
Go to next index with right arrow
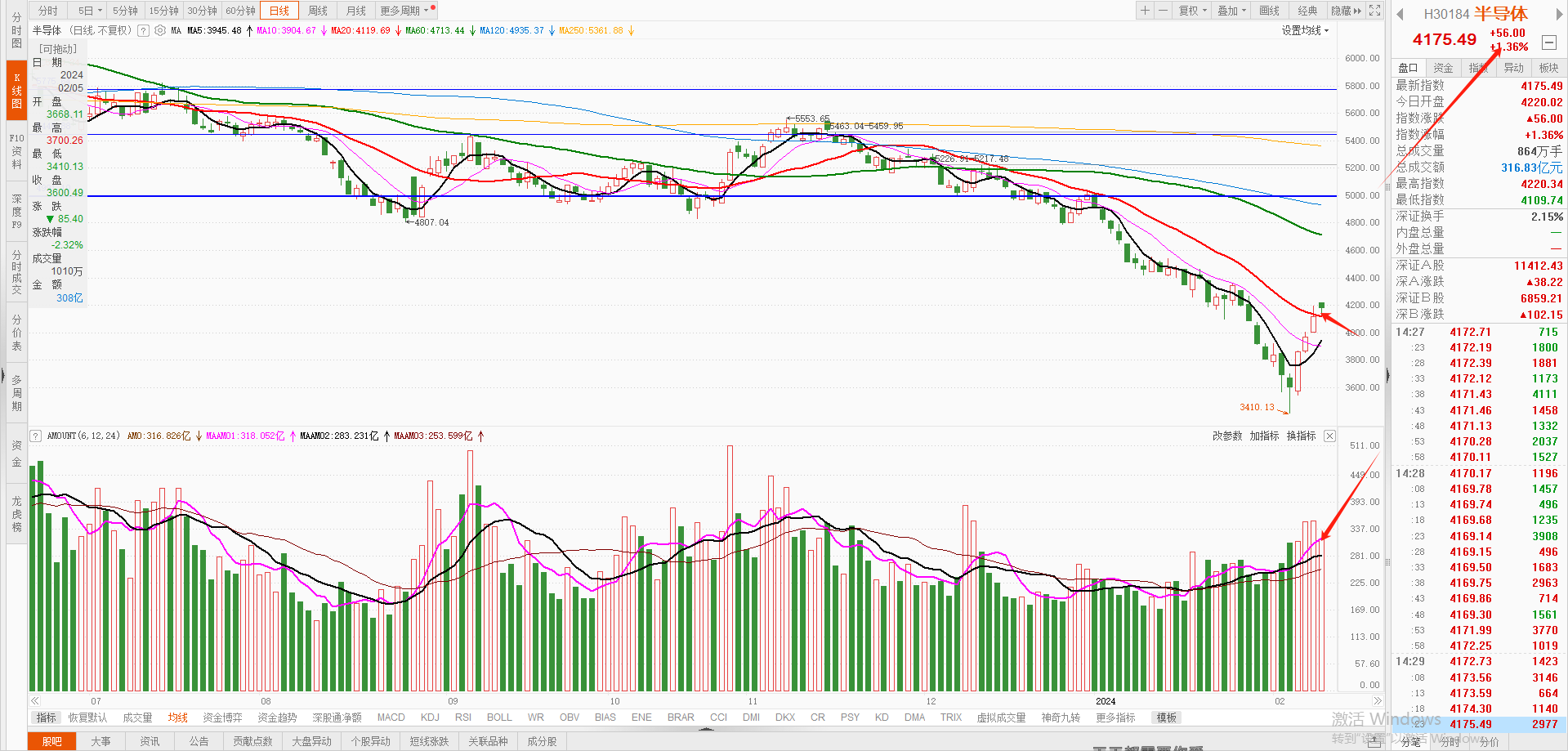pyautogui.click(x=1558, y=14)
